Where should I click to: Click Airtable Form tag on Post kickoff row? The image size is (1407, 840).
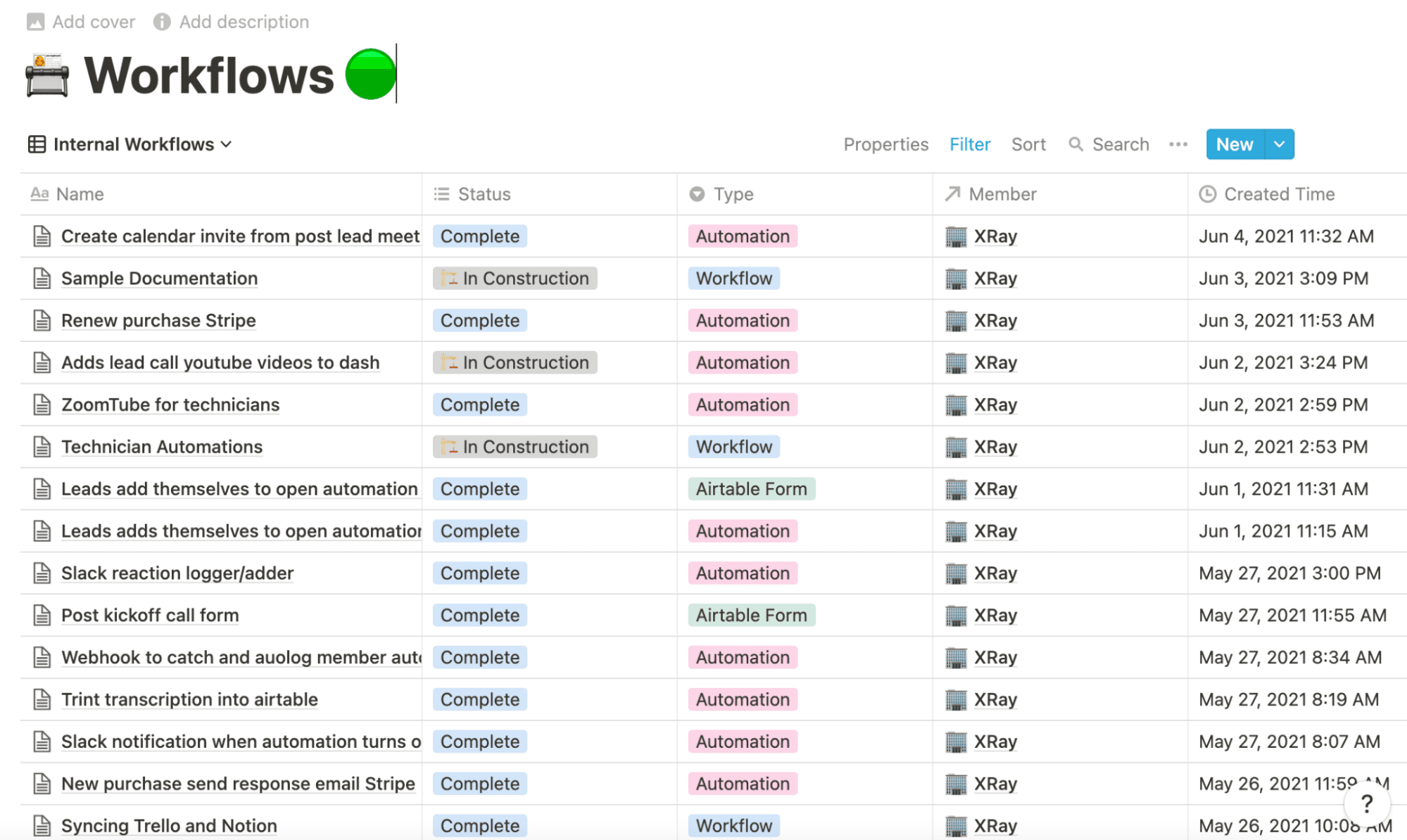[x=751, y=616]
